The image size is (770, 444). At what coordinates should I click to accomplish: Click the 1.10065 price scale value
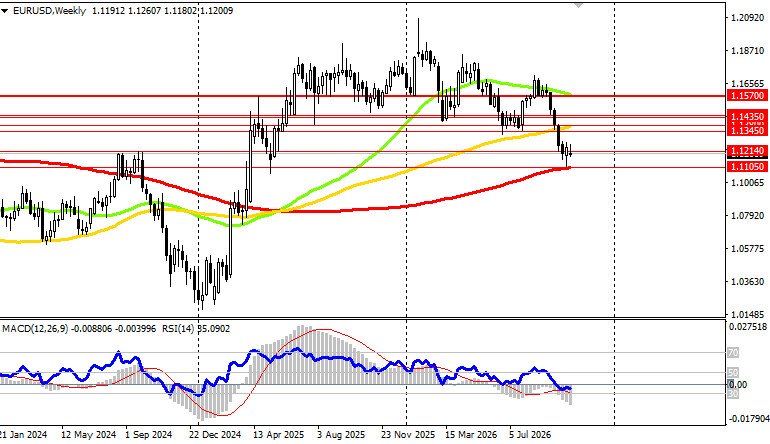(x=747, y=183)
